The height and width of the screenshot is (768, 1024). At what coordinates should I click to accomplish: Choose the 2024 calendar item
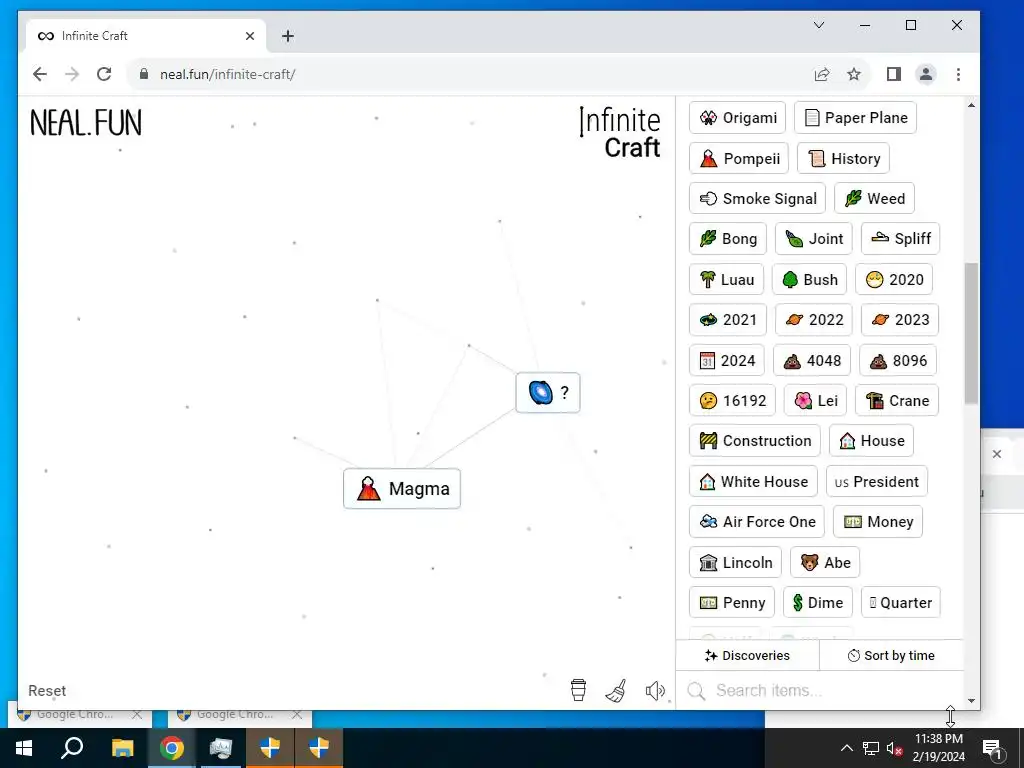click(x=727, y=360)
